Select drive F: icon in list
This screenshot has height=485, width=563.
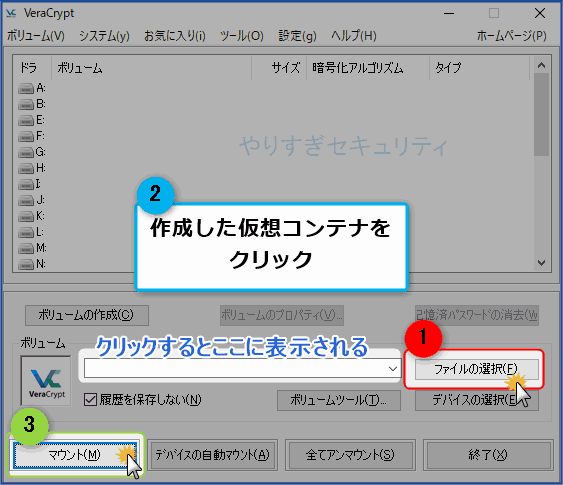[x=26, y=136]
